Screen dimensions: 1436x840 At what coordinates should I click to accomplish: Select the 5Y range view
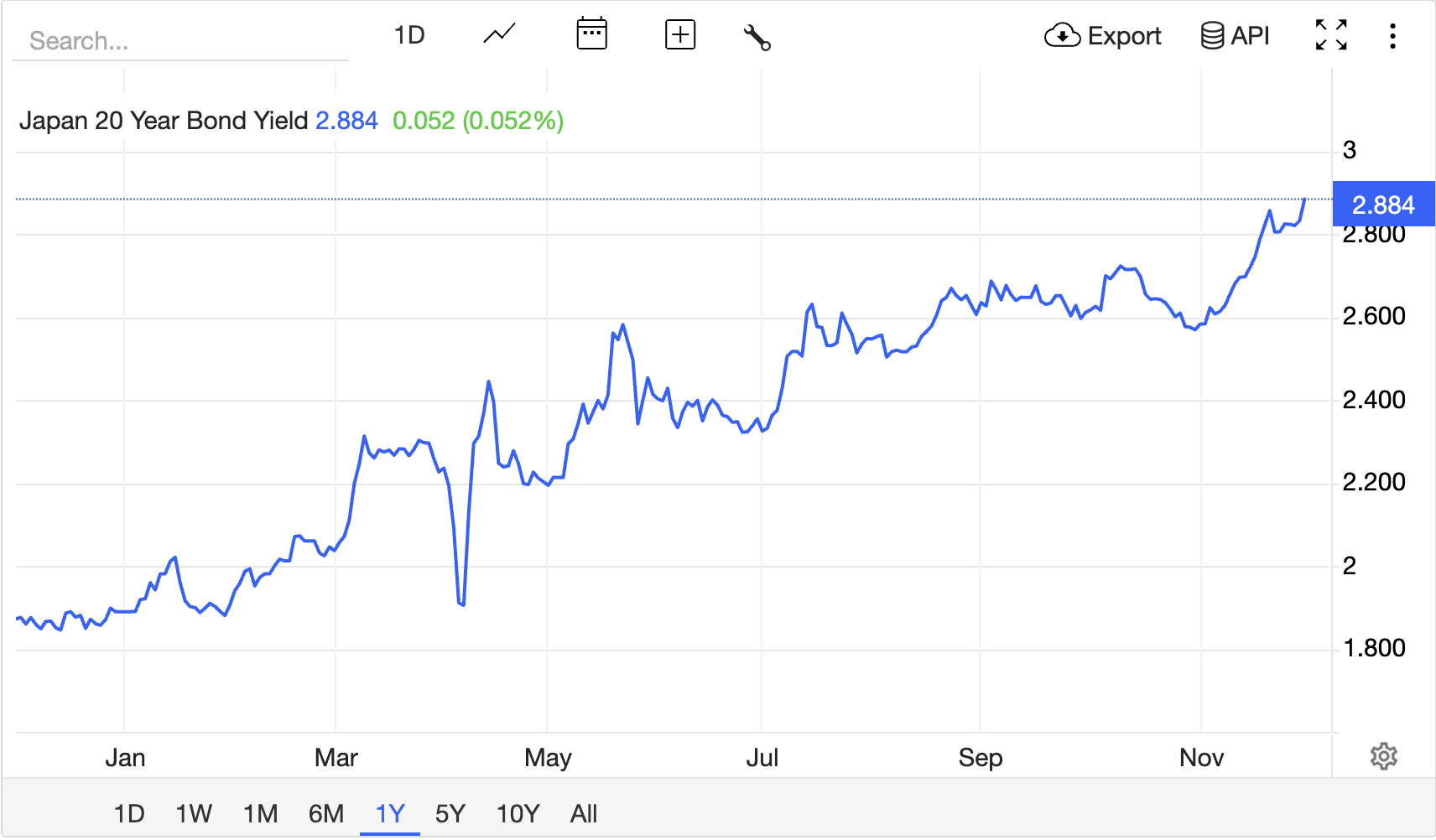click(x=450, y=812)
